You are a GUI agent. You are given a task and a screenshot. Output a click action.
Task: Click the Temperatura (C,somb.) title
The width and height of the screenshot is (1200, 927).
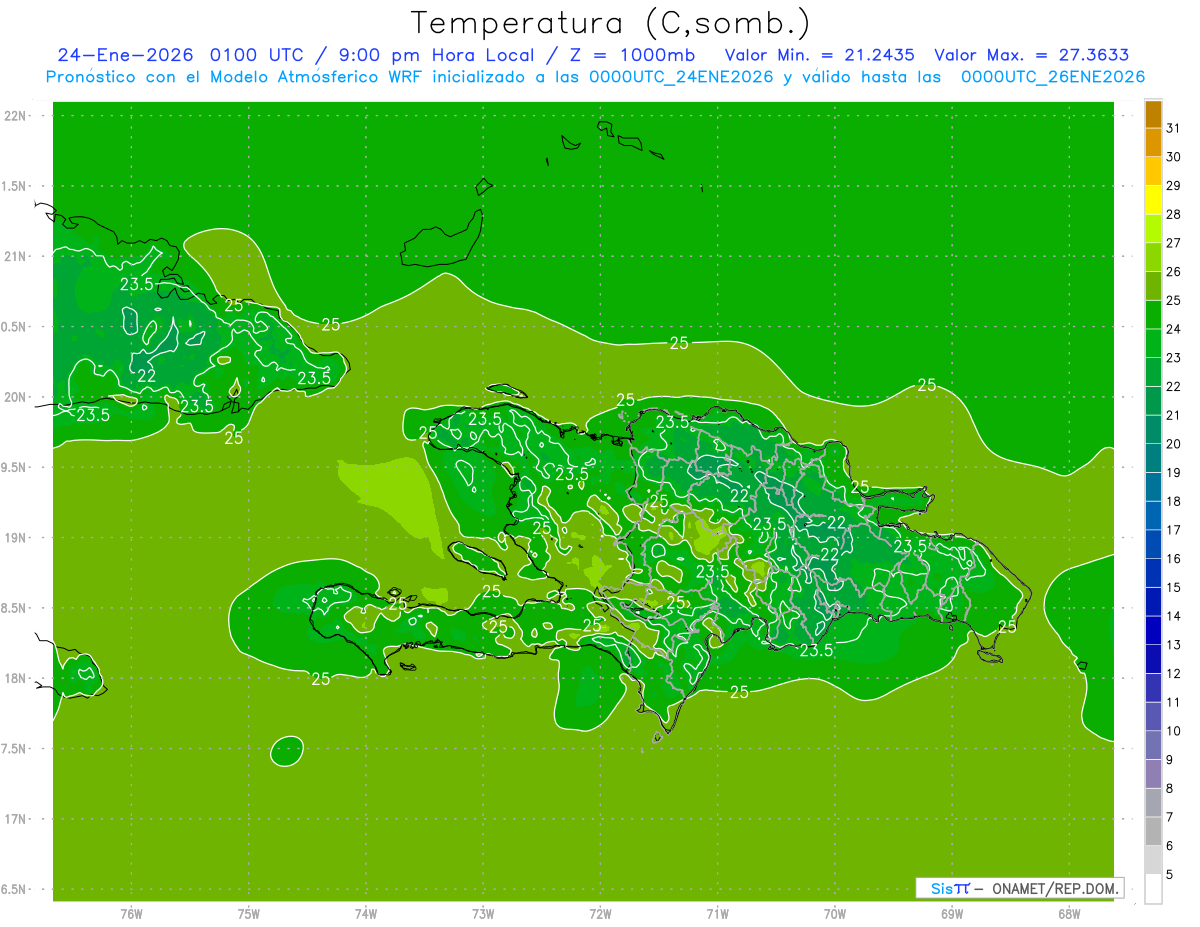610,23
